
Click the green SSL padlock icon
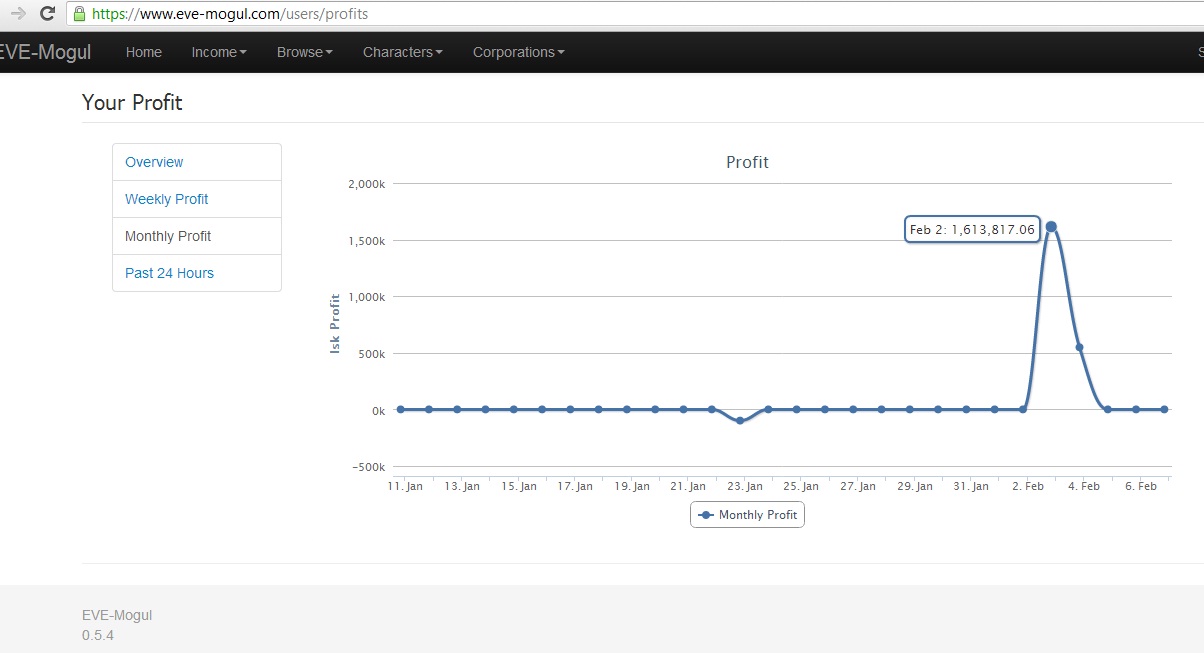point(79,14)
